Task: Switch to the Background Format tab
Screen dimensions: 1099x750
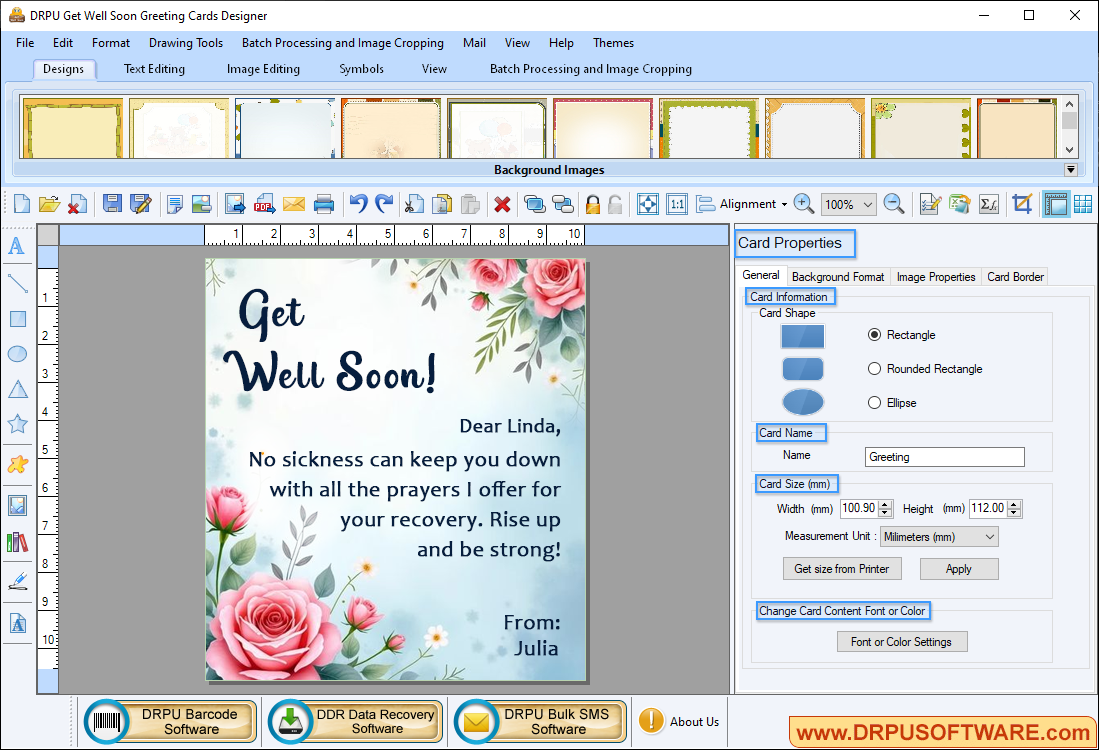Action: point(837,276)
